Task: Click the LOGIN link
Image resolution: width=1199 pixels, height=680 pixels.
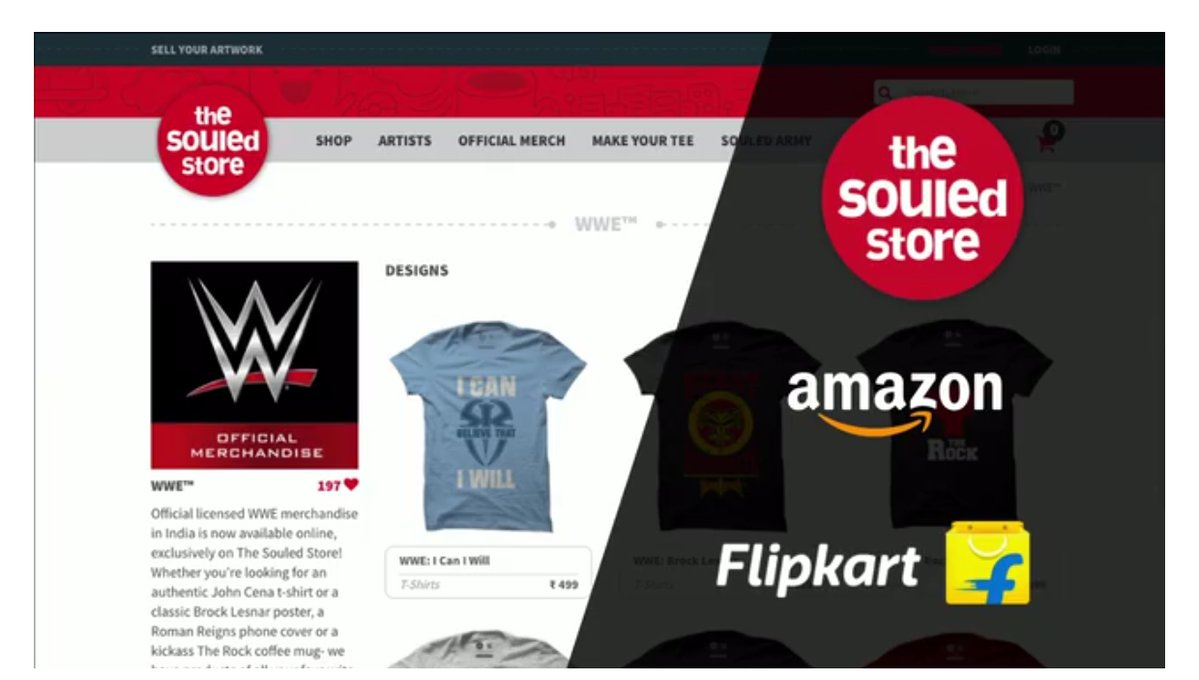Action: click(1045, 50)
